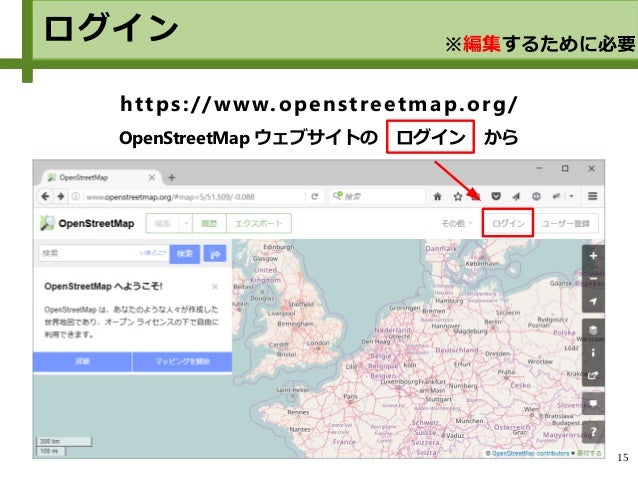The image size is (638, 479).
Task: Click the paper-plane send icon in toolbar
Action: [516, 197]
